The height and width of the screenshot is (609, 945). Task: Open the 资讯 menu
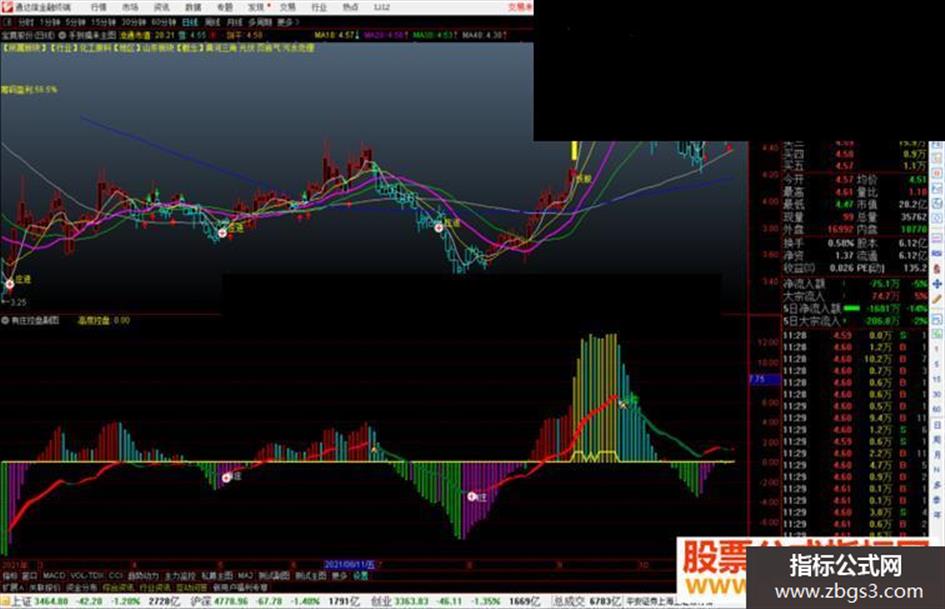point(162,7)
